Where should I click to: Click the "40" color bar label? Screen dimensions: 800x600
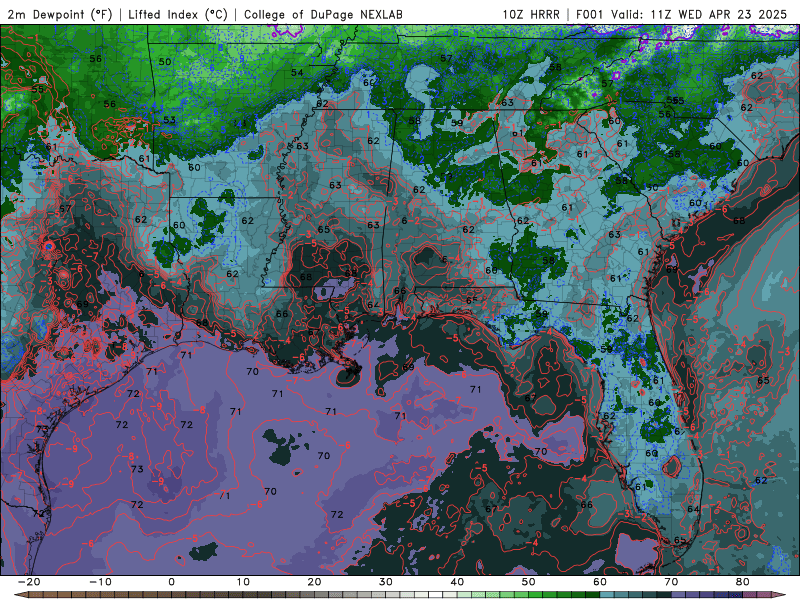(457, 582)
